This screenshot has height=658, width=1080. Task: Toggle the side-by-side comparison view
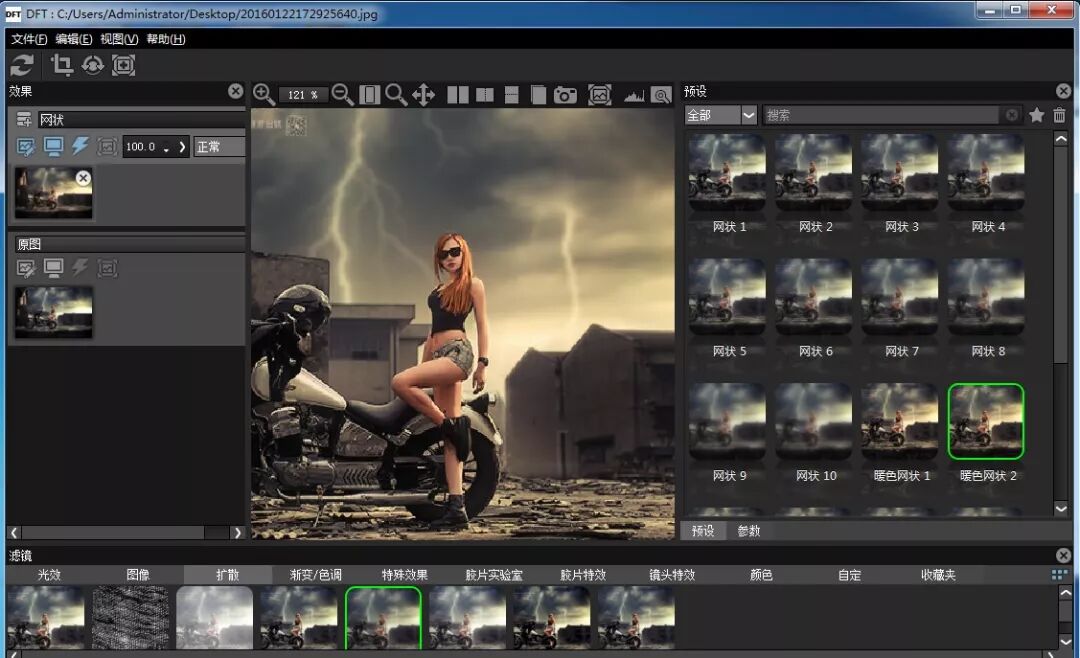tap(458, 95)
